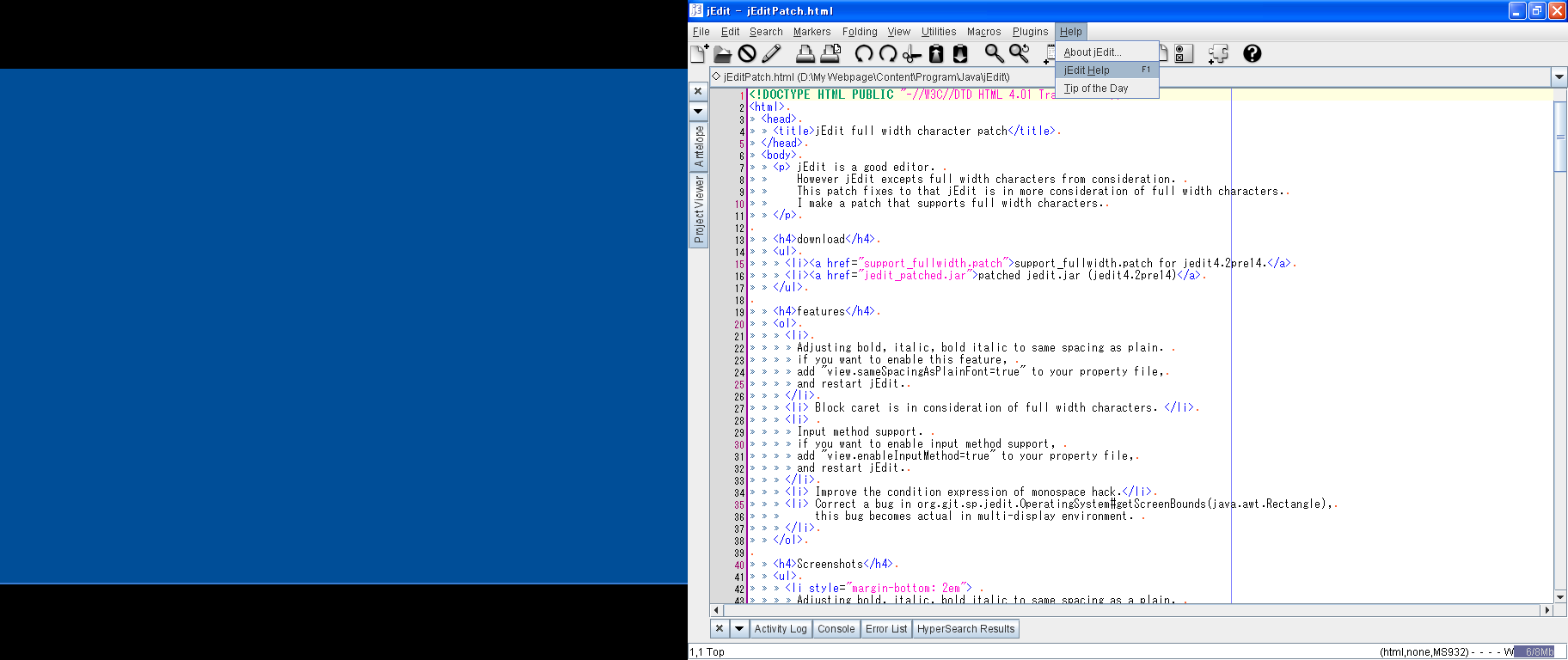Click the Paste clipboard icon
The width and height of the screenshot is (1568, 660).
click(960, 53)
